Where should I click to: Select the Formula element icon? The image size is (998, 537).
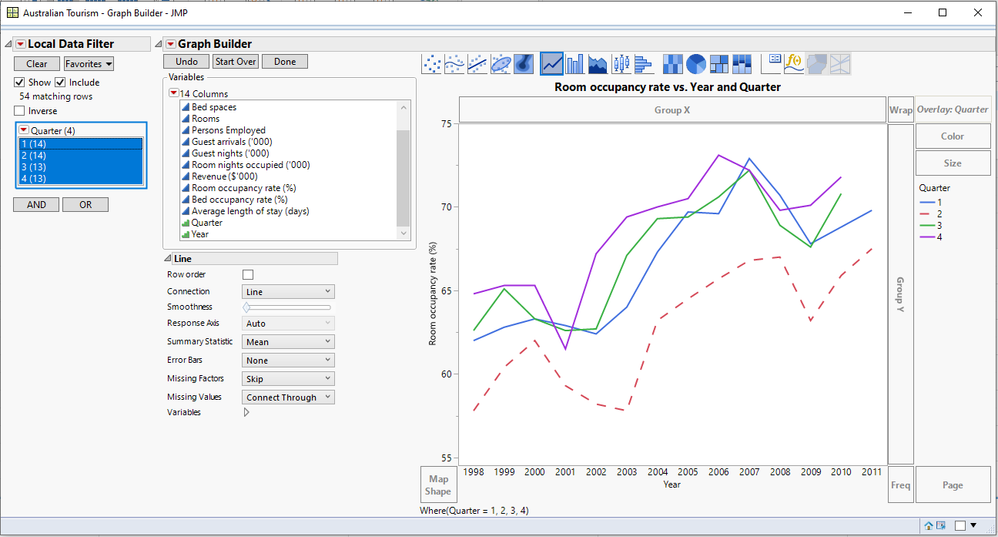point(794,64)
